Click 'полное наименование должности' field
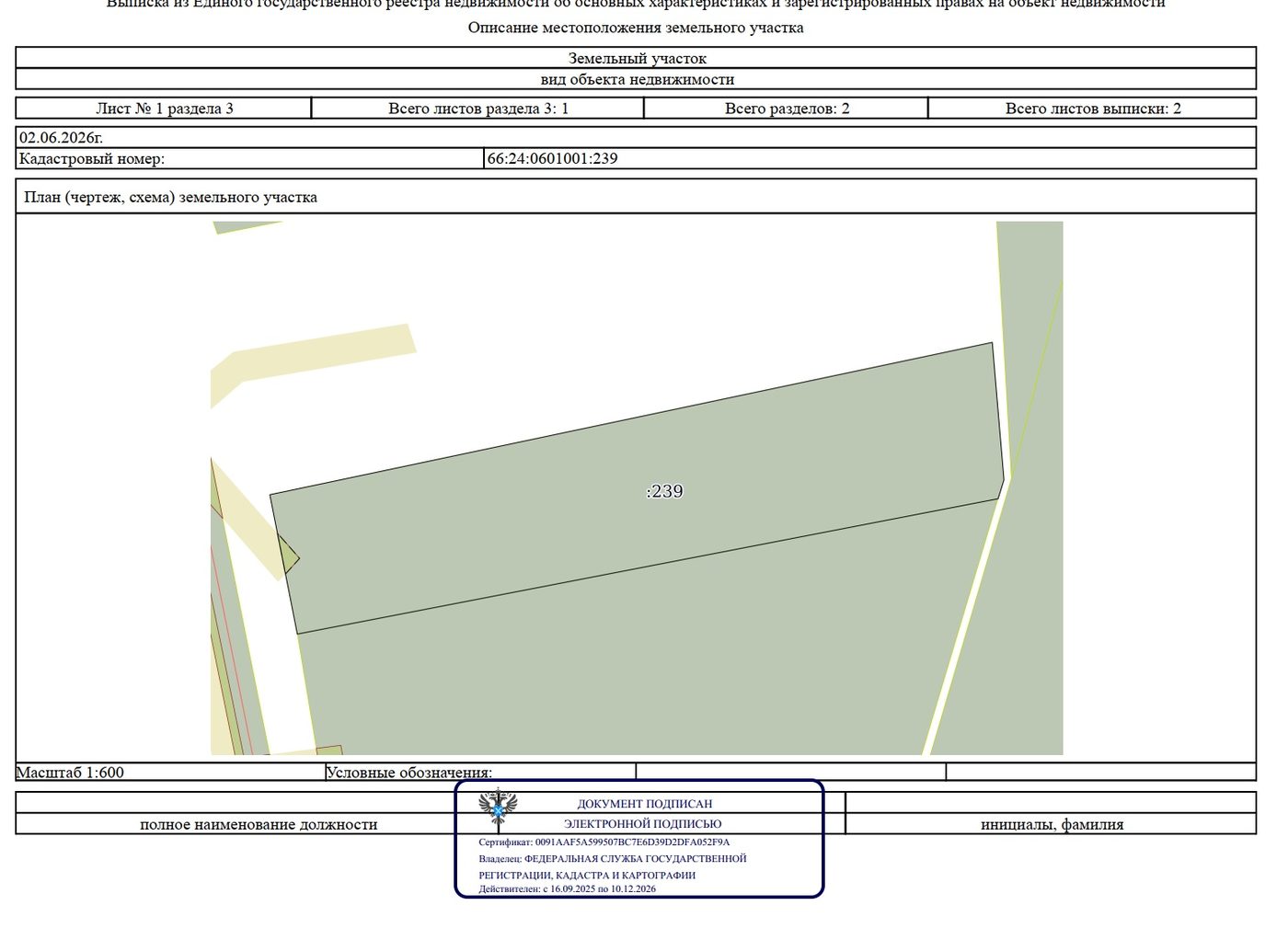The image size is (1288, 928). [x=259, y=824]
